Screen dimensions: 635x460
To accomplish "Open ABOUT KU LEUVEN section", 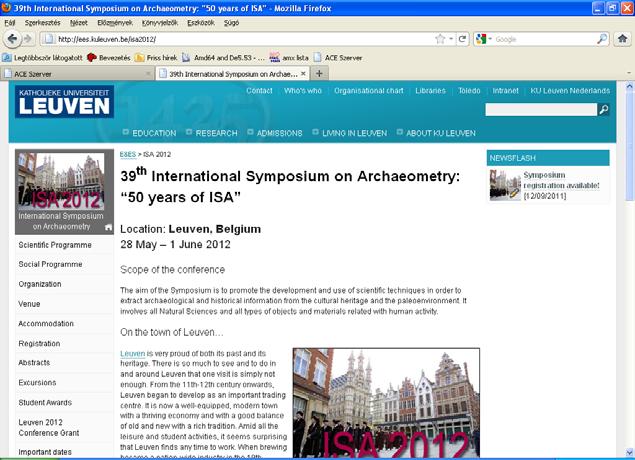I will tap(441, 133).
